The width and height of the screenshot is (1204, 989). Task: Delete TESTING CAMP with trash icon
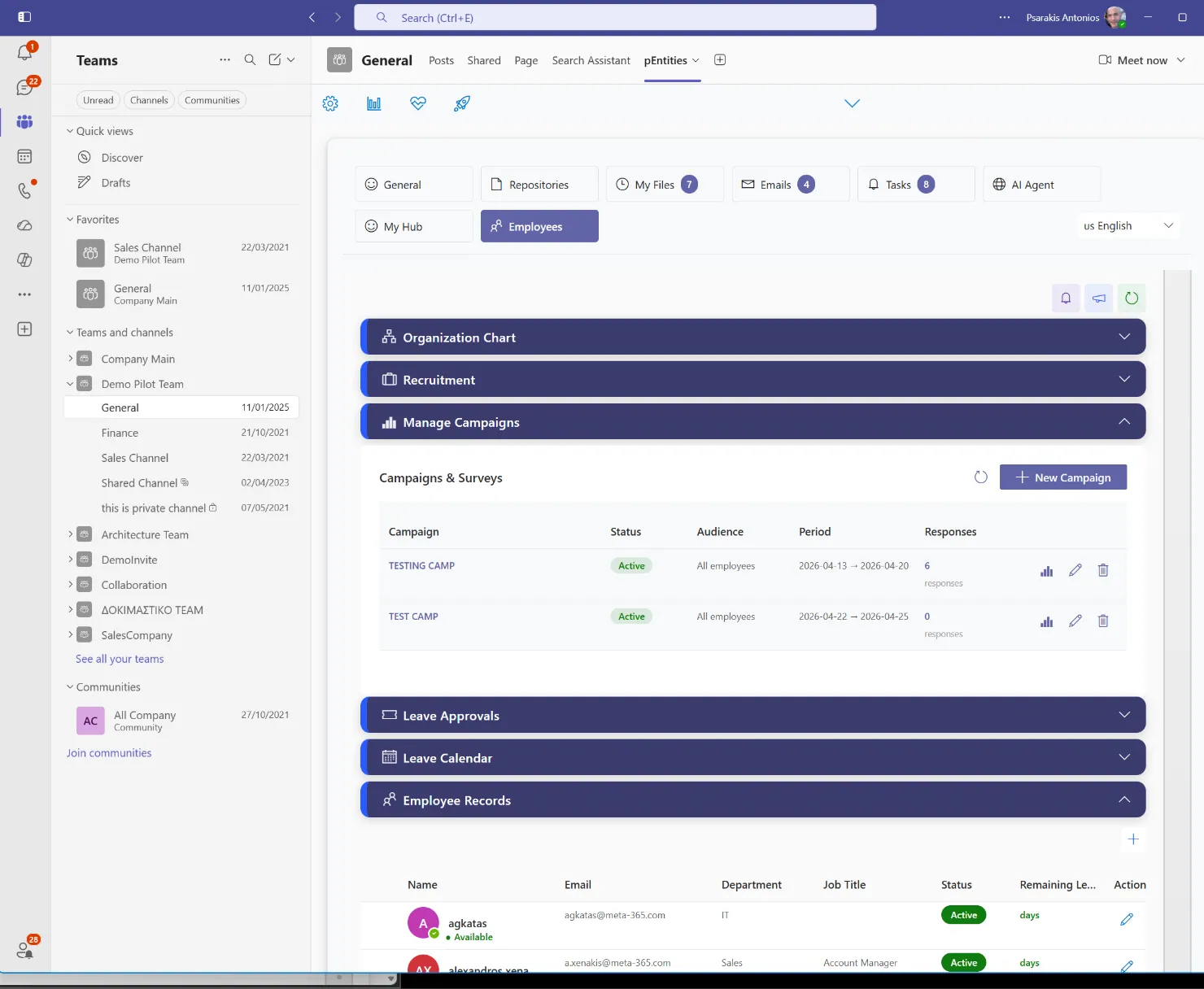click(x=1103, y=570)
